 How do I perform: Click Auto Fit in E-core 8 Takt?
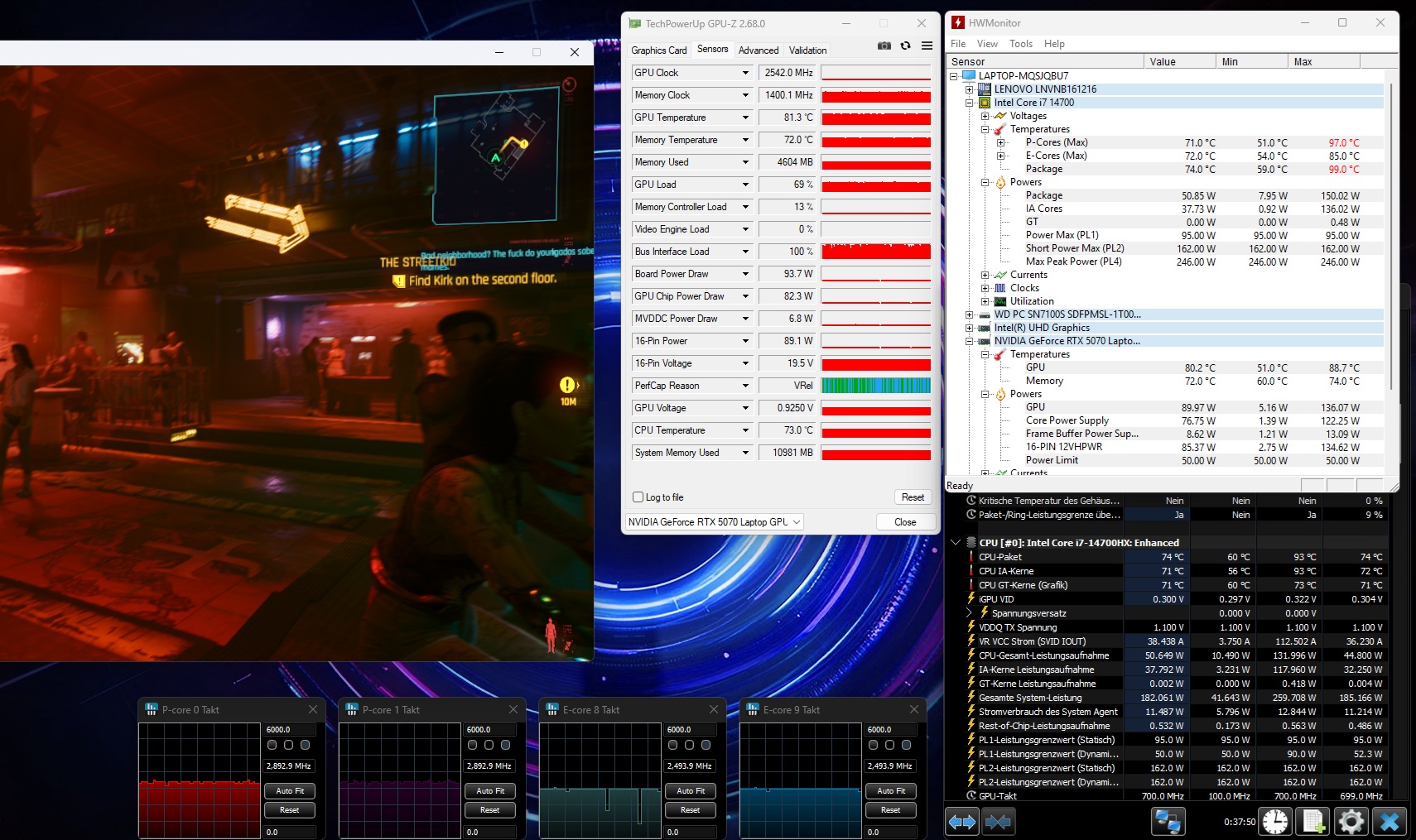[x=690, y=791]
